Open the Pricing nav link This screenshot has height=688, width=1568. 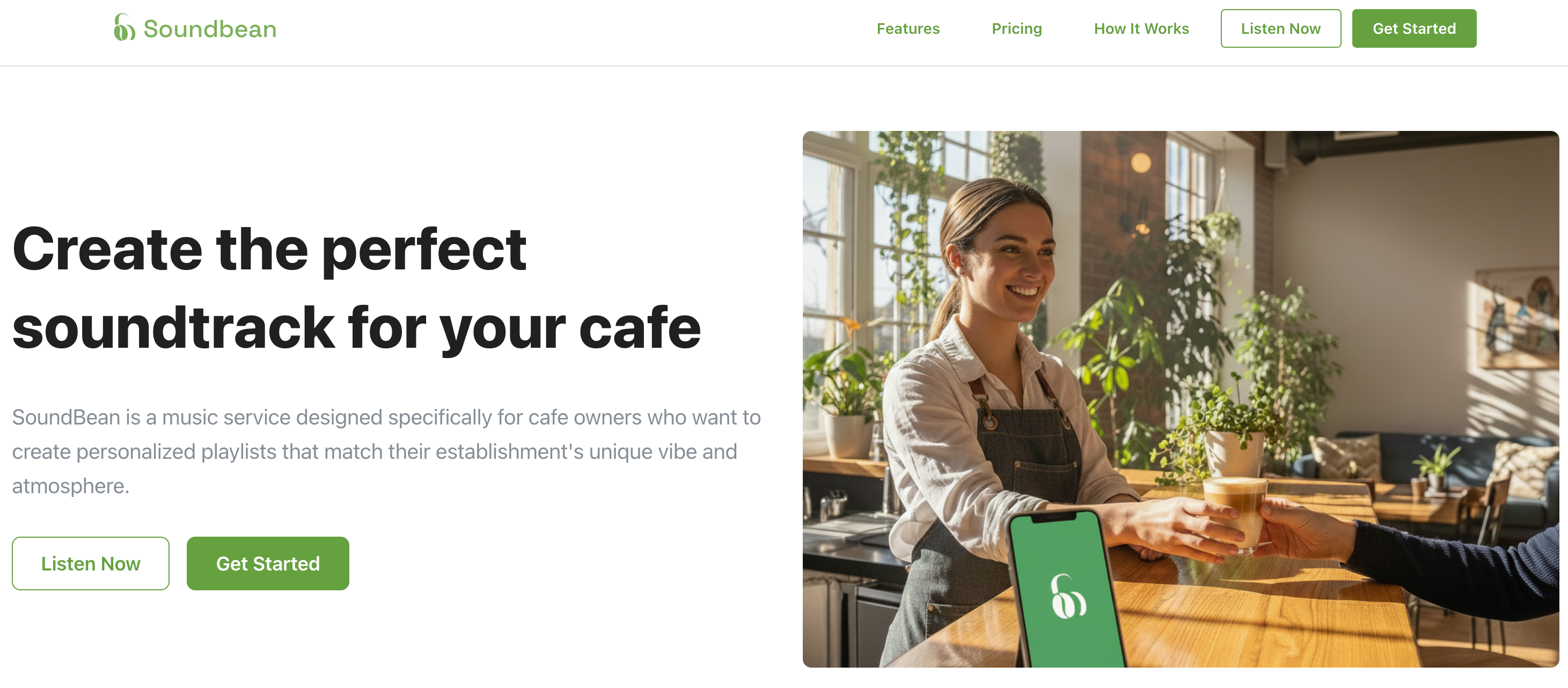(1016, 28)
